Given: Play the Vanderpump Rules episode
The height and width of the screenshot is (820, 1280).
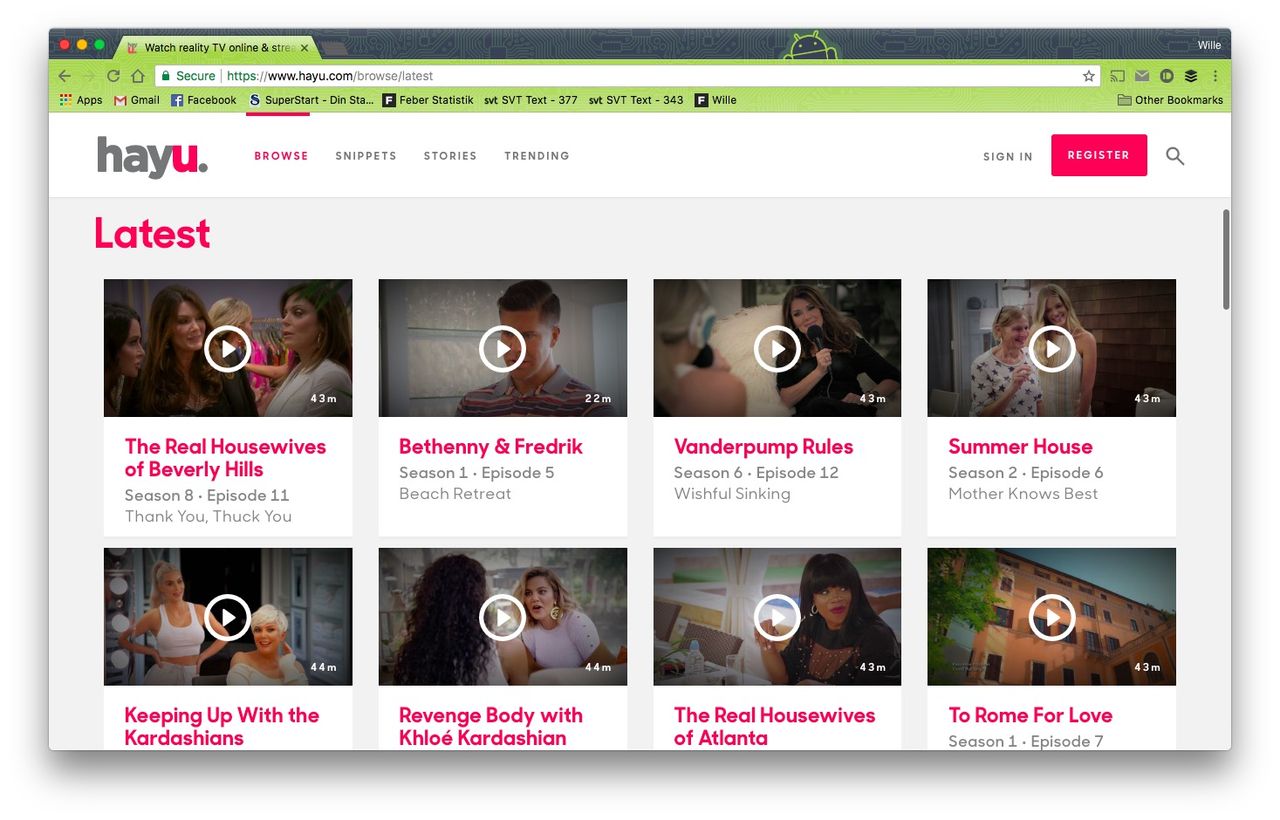Looking at the screenshot, I should pos(777,348).
